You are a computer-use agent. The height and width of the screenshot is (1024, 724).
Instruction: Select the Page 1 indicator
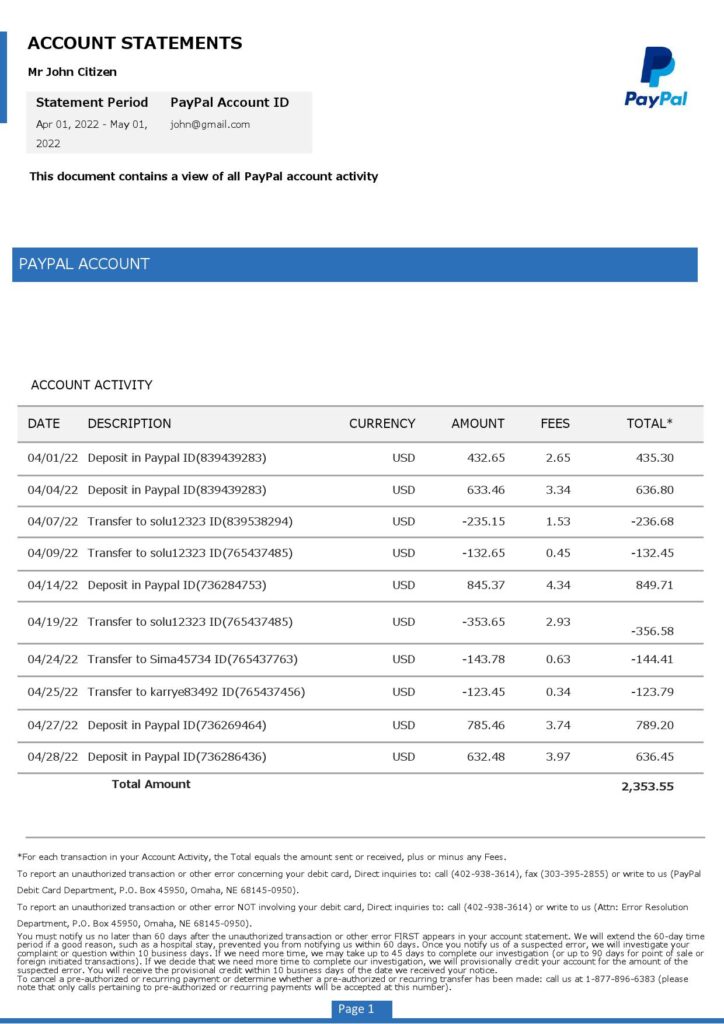pos(356,1009)
